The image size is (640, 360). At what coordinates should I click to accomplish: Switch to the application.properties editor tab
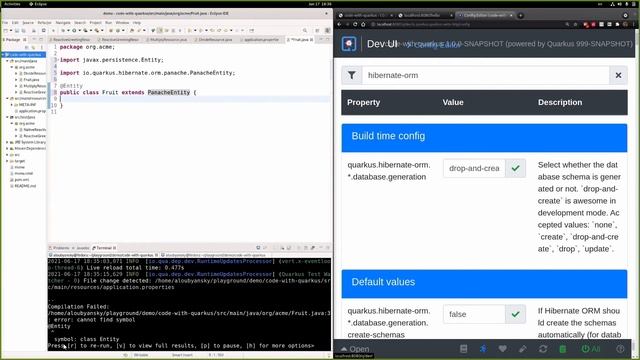(260, 40)
